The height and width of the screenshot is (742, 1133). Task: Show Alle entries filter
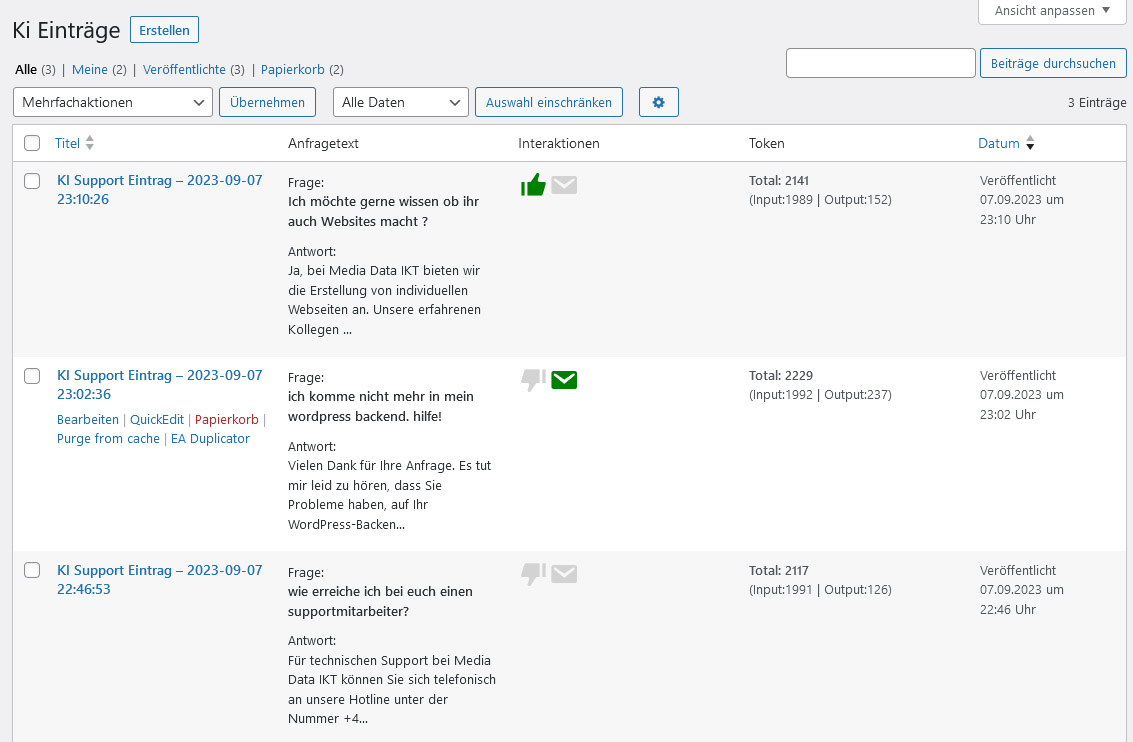(26, 69)
